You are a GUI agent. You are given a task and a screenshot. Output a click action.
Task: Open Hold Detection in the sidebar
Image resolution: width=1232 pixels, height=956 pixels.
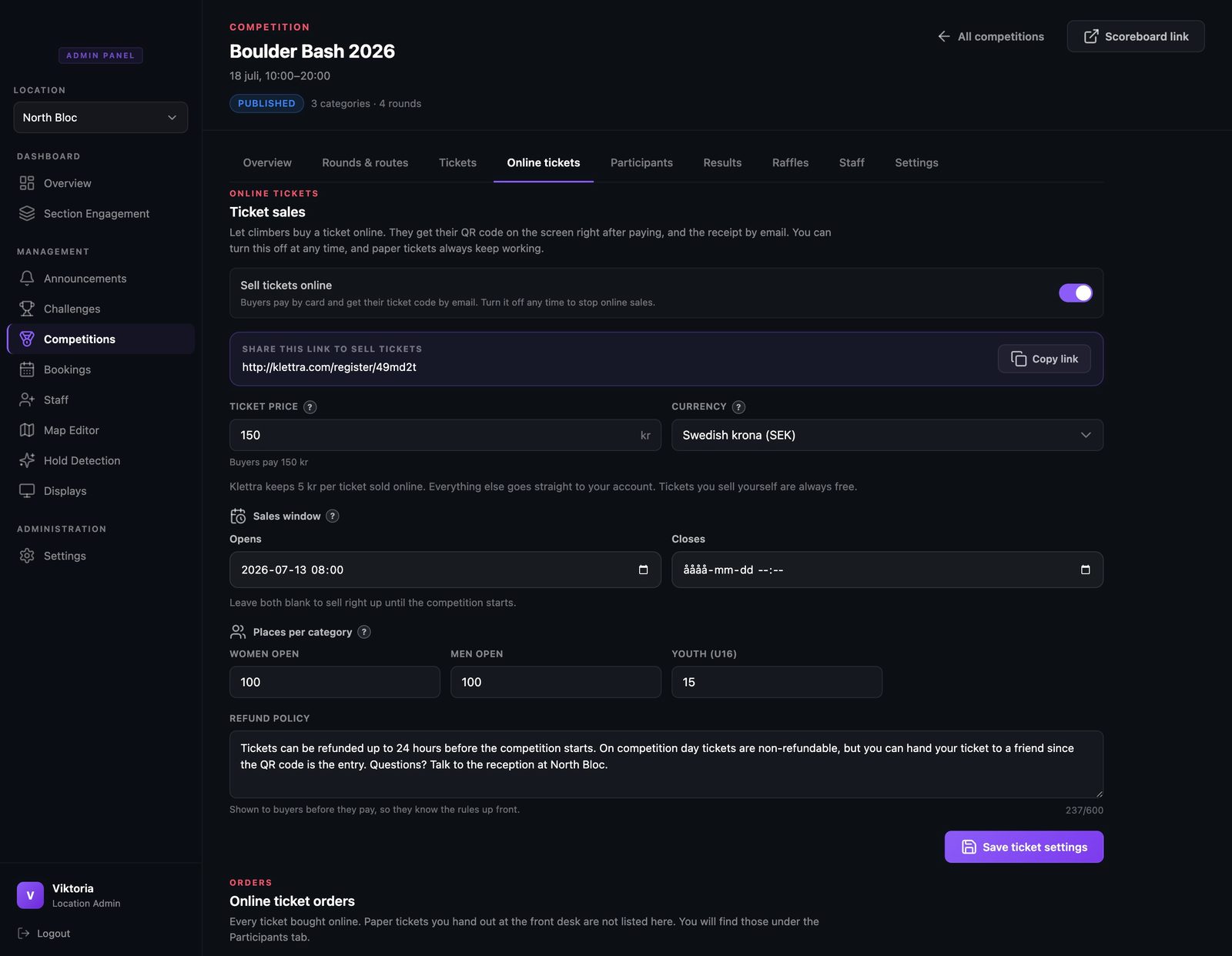tap(101, 460)
